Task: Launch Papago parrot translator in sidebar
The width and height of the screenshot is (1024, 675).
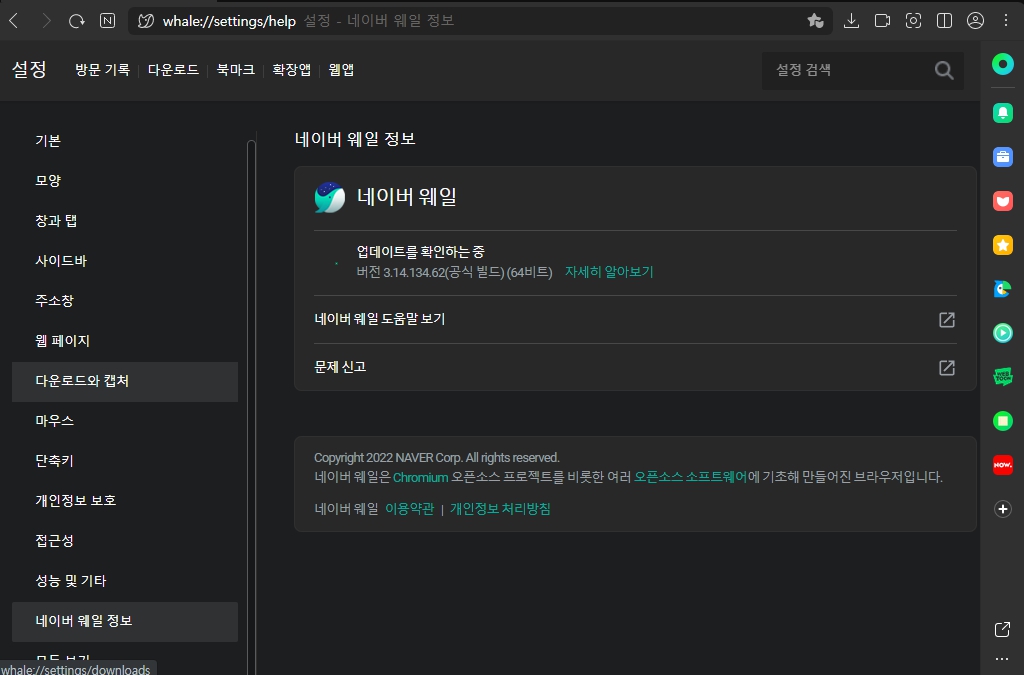Action: click(x=1002, y=289)
